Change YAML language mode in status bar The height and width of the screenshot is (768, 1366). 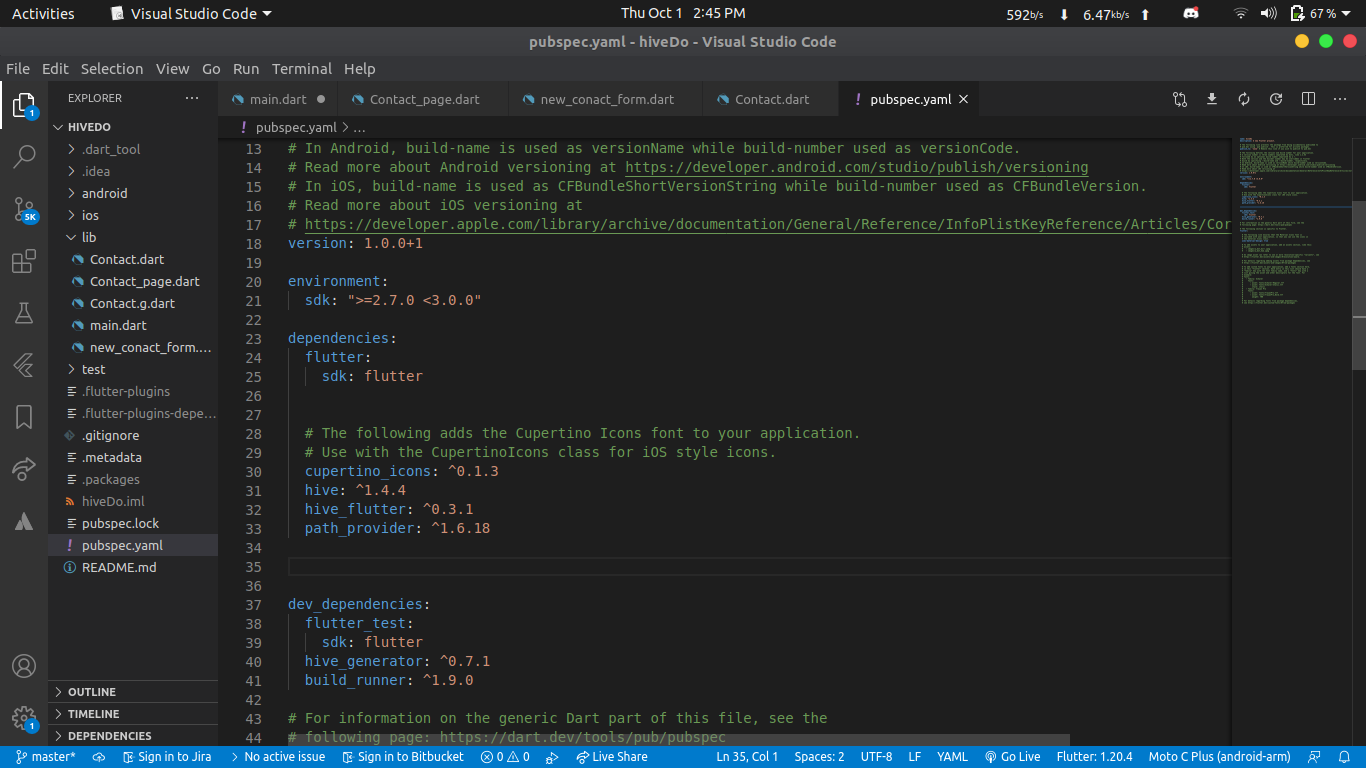952,757
